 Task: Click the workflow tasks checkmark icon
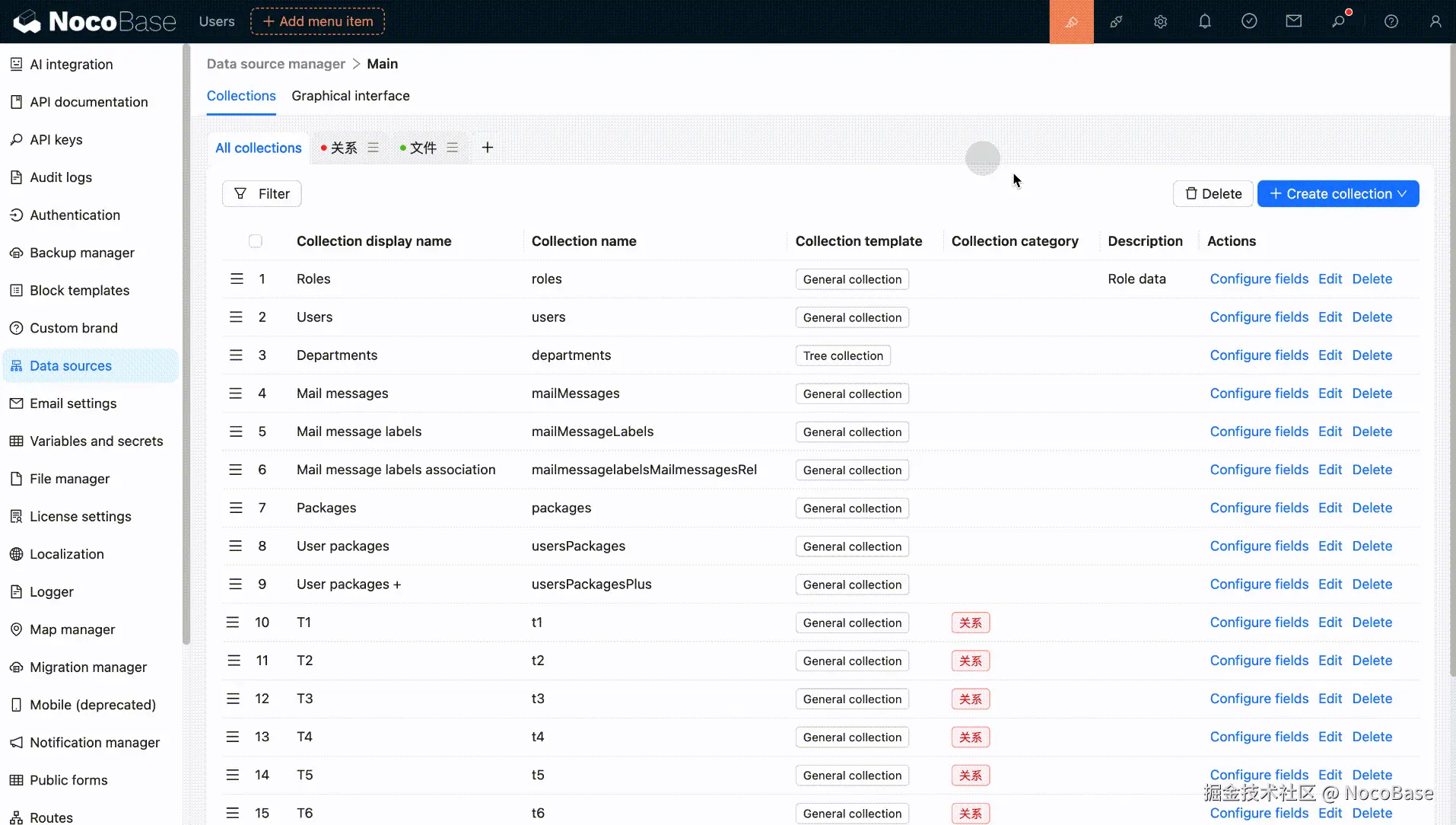point(1249,22)
